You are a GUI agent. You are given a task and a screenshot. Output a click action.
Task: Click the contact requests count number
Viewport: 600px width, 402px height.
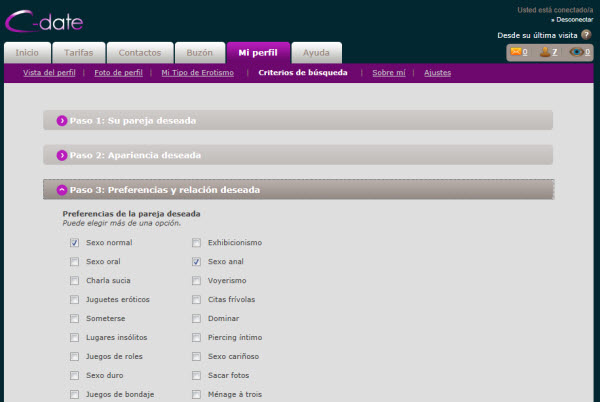pos(554,52)
